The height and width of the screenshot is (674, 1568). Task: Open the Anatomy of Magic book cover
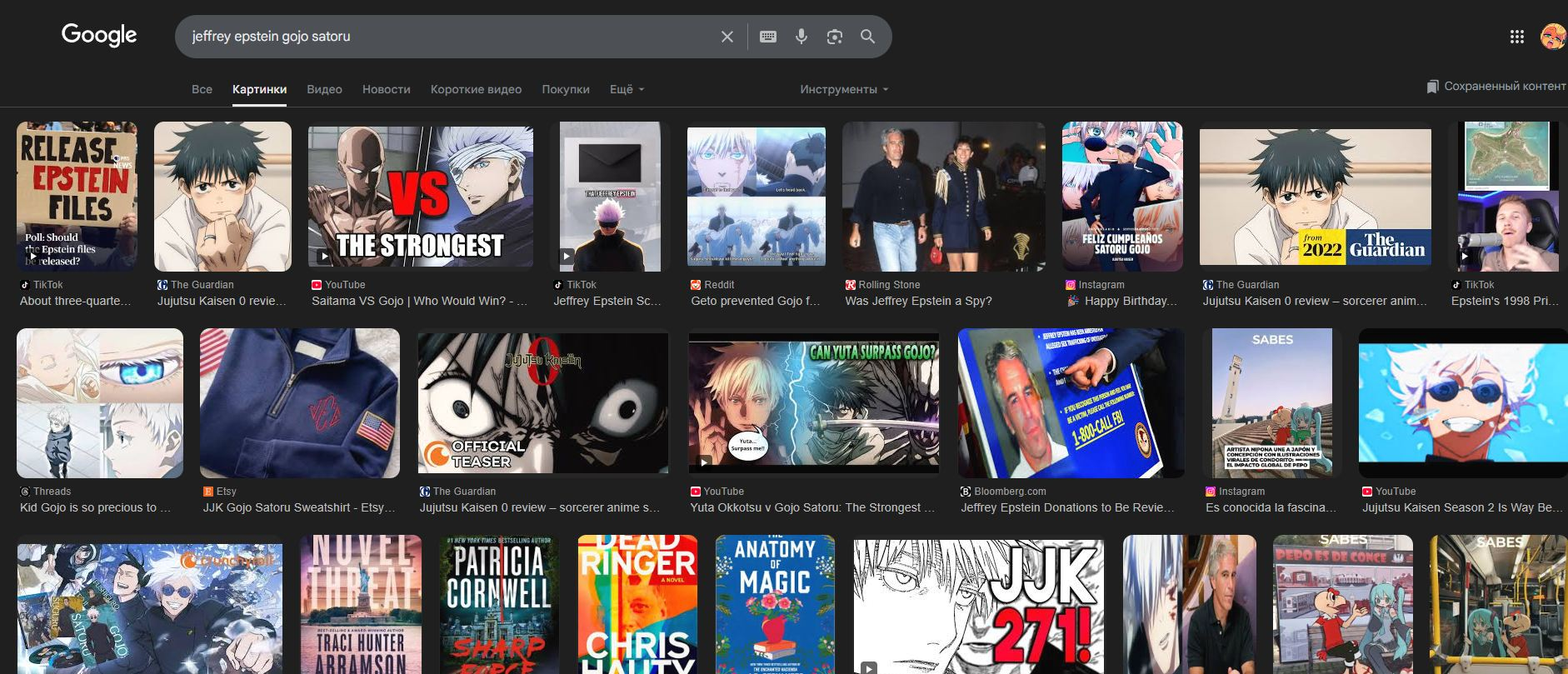click(775, 605)
